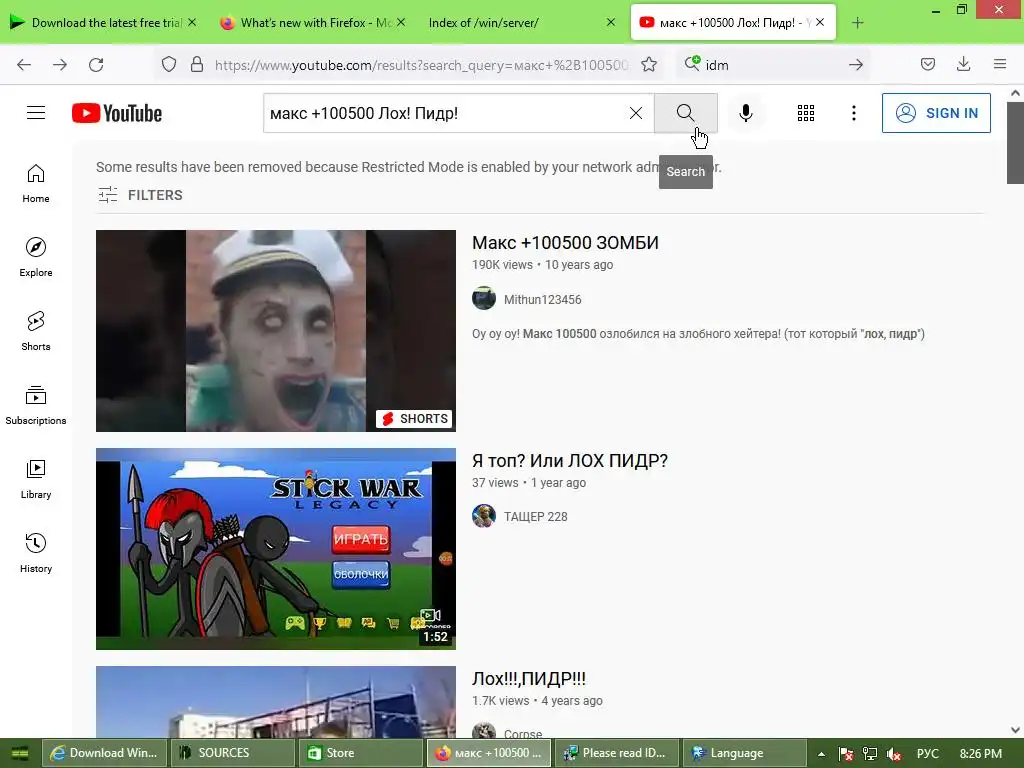1024x768 pixels.
Task: Click the third video thumbnail, Лох!!!,ПИДР!!!
Action: (x=276, y=702)
